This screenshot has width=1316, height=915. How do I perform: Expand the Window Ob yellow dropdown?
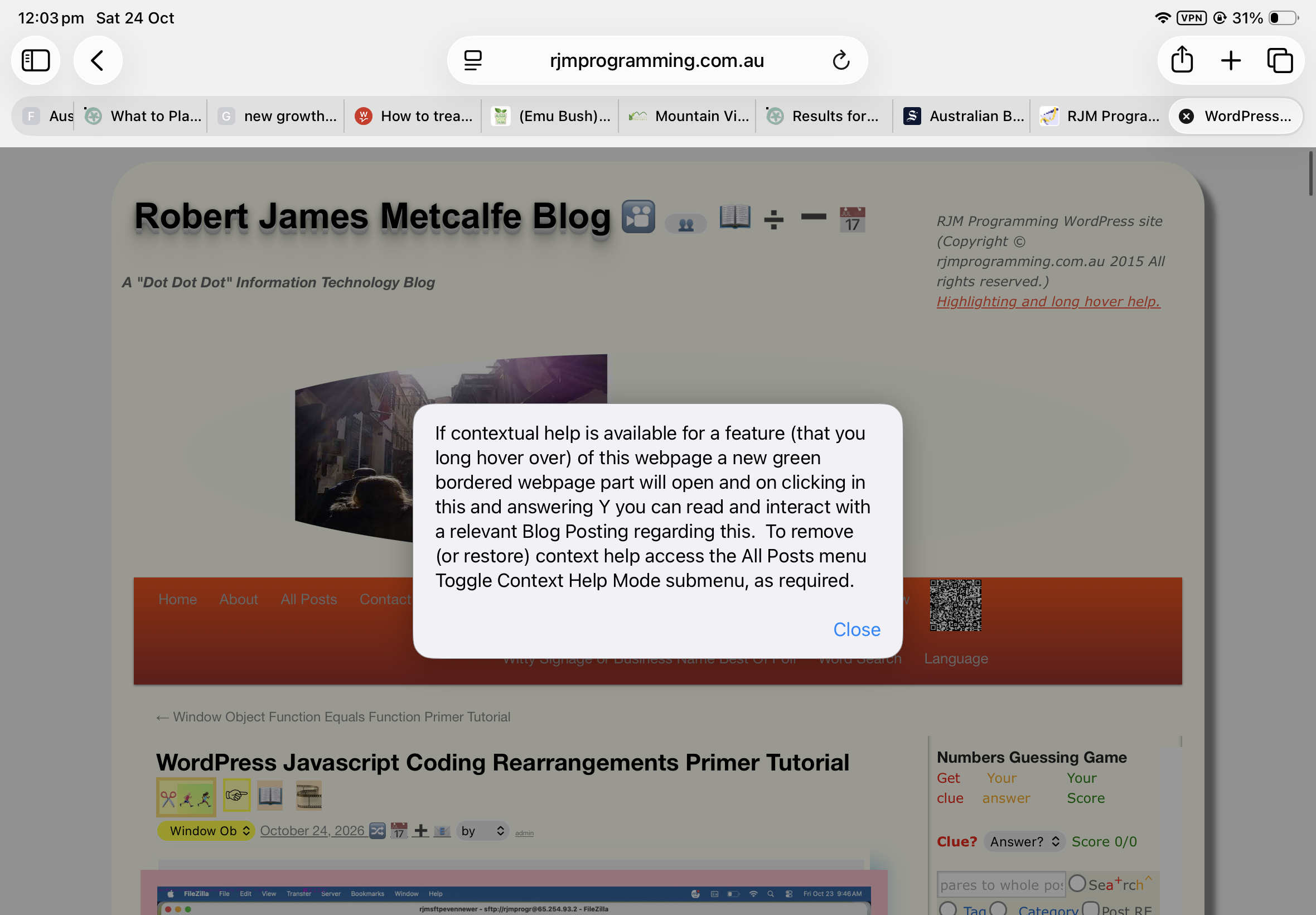[x=206, y=831]
